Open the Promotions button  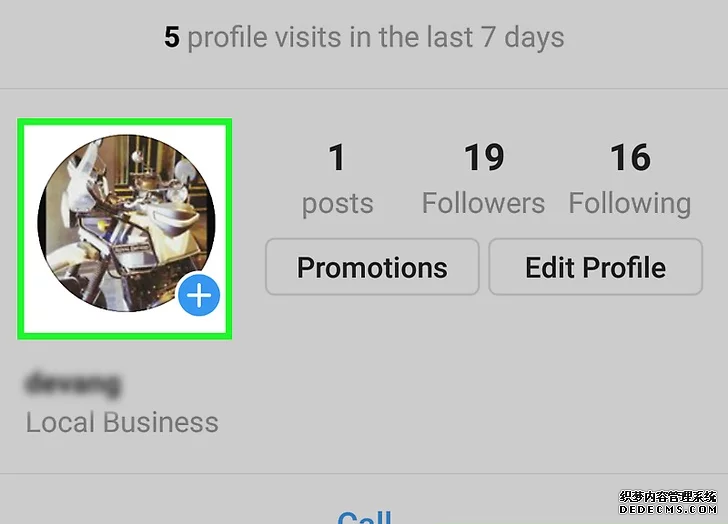(372, 267)
